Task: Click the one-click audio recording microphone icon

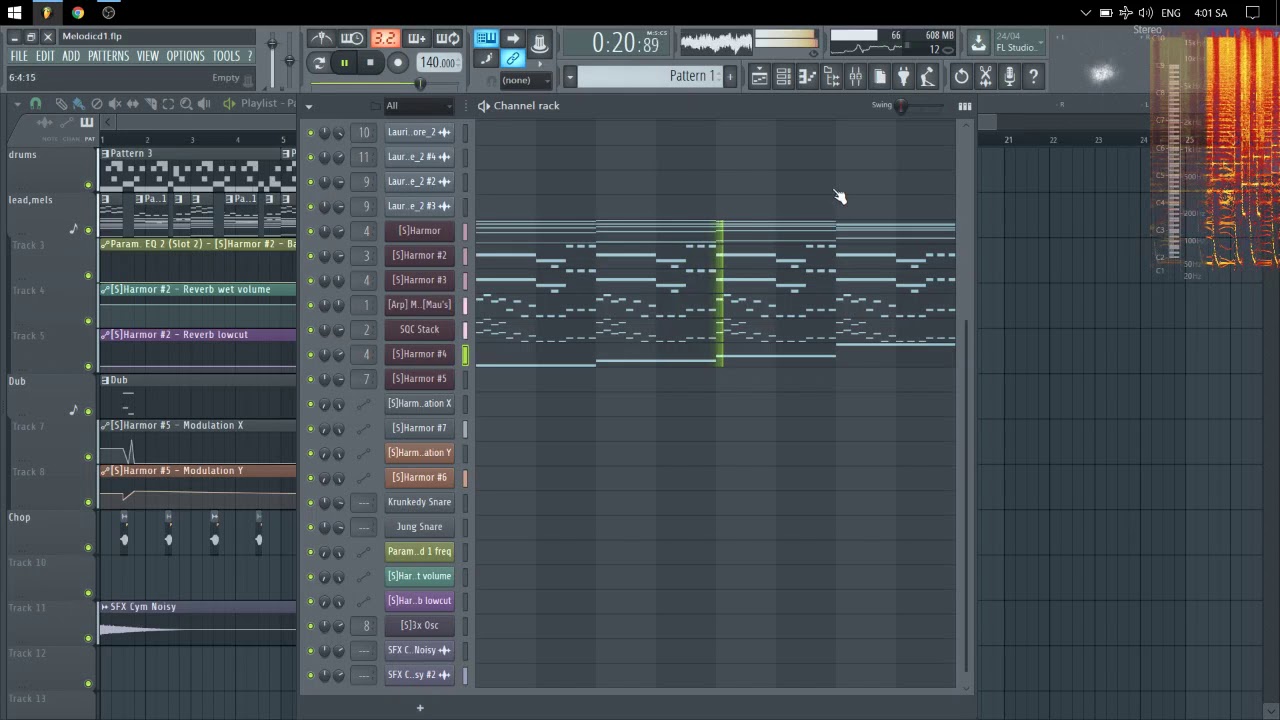Action: click(x=1009, y=76)
